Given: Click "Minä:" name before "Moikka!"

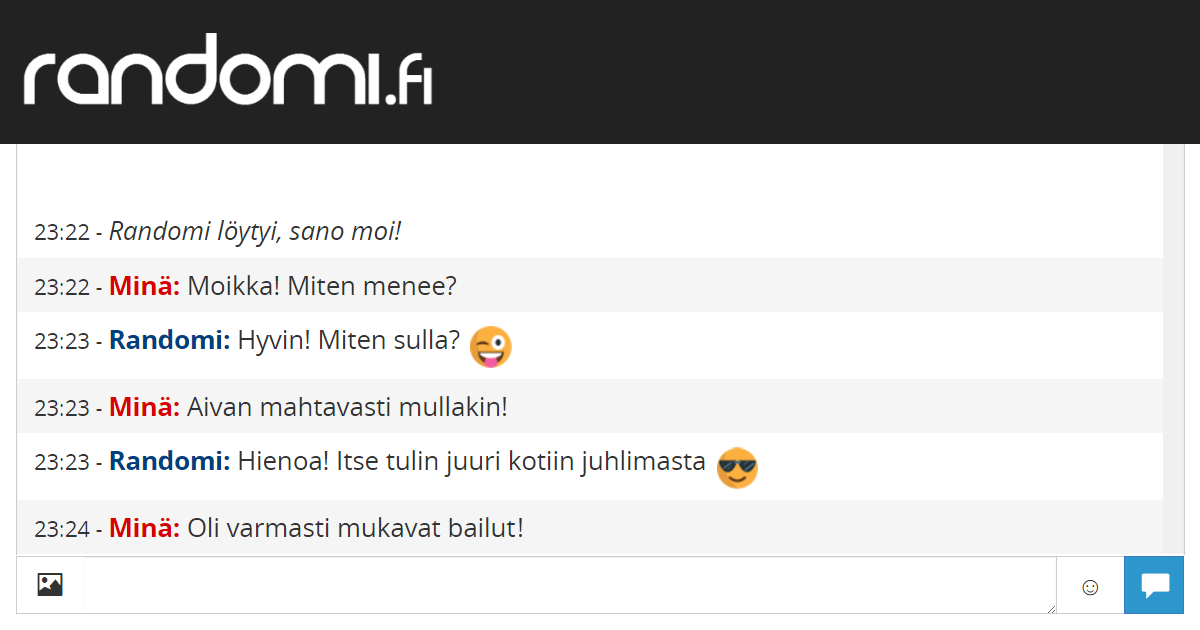Looking at the screenshot, I should coord(144,287).
